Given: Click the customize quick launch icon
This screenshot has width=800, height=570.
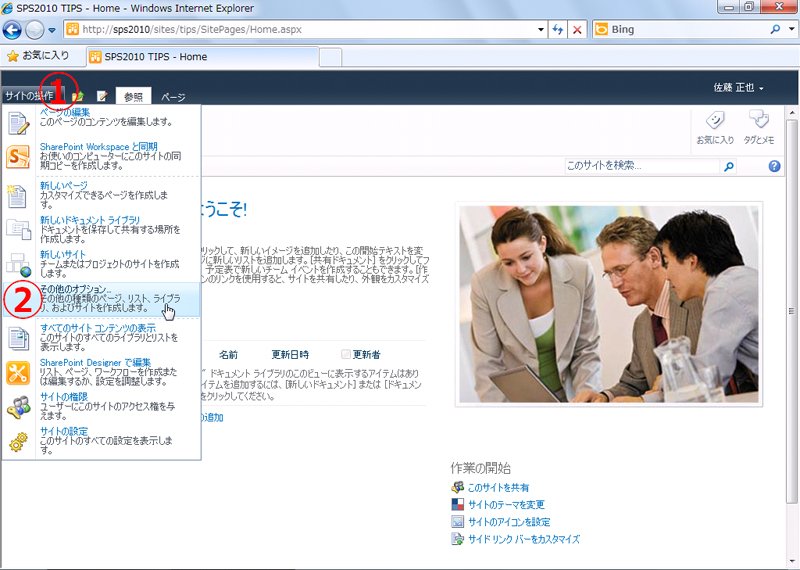Looking at the screenshot, I should click(x=458, y=539).
